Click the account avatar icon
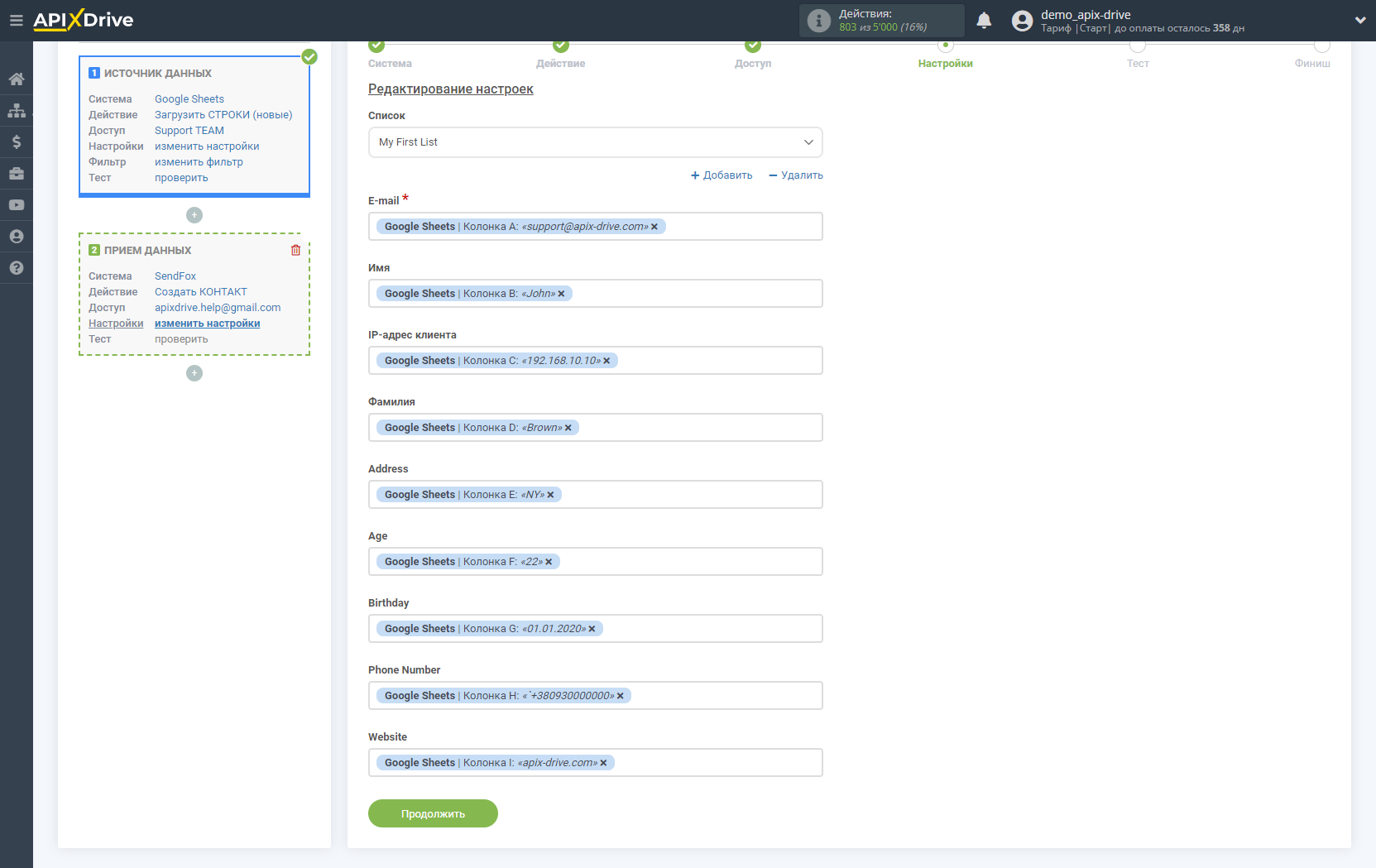The height and width of the screenshot is (868, 1376). (1023, 21)
